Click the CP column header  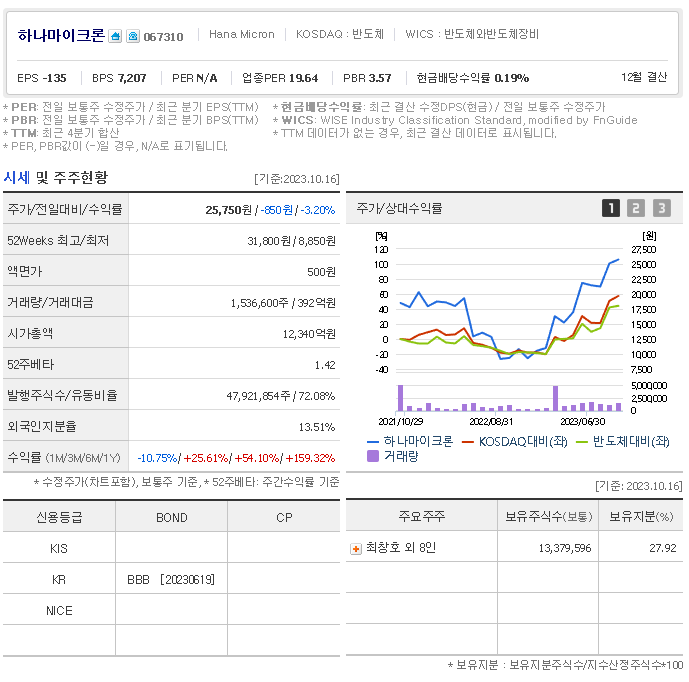click(284, 518)
